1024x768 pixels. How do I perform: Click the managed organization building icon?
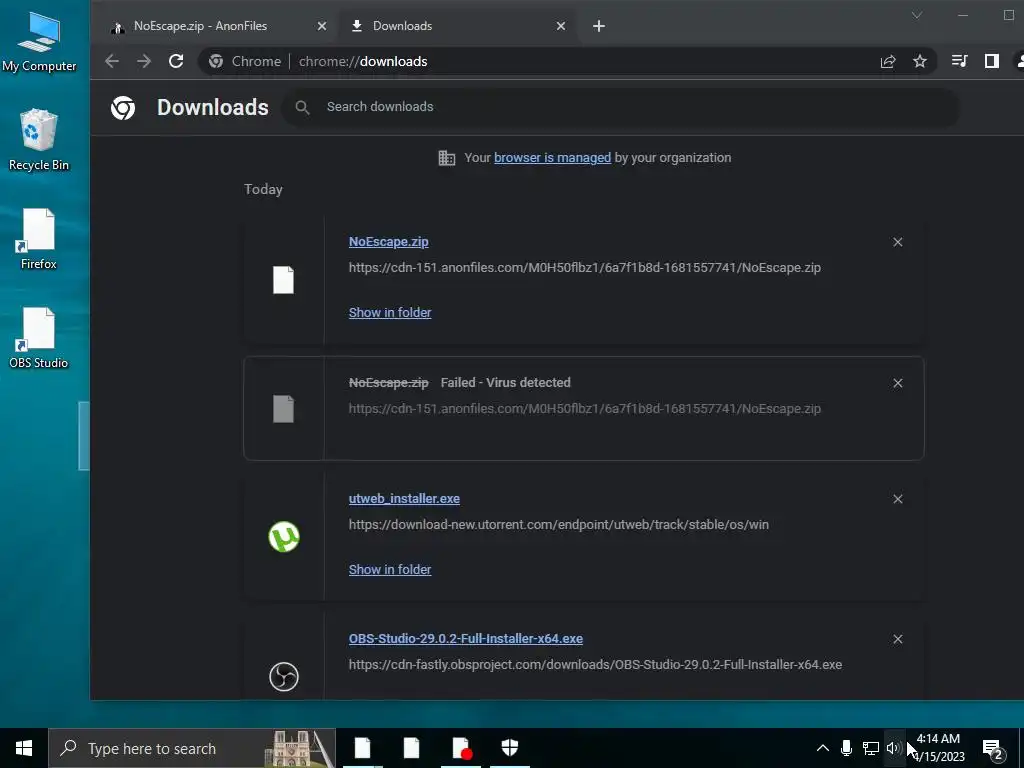[x=447, y=157]
